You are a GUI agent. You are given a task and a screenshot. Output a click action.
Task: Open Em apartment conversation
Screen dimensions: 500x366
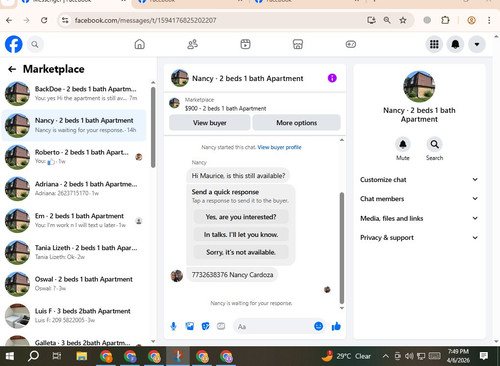[74, 220]
